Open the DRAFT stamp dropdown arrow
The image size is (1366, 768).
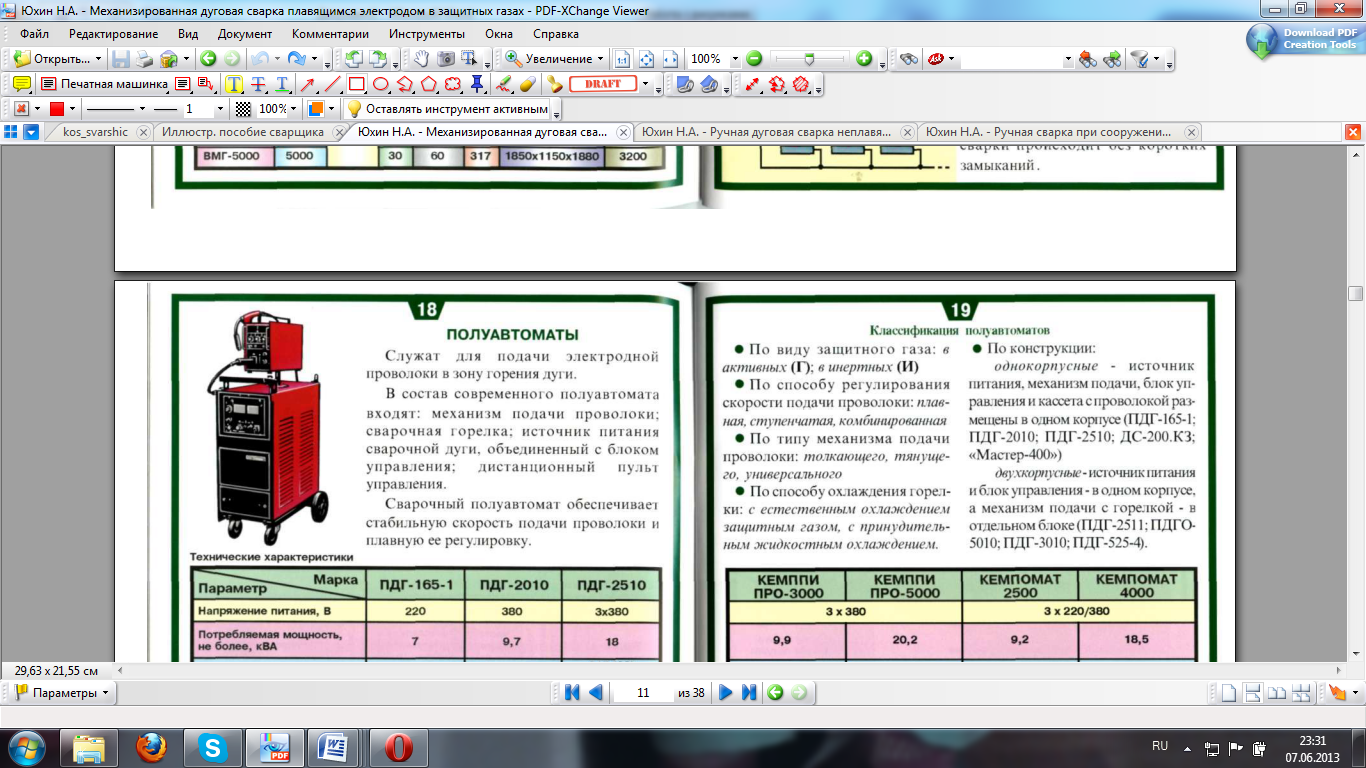pyautogui.click(x=645, y=84)
